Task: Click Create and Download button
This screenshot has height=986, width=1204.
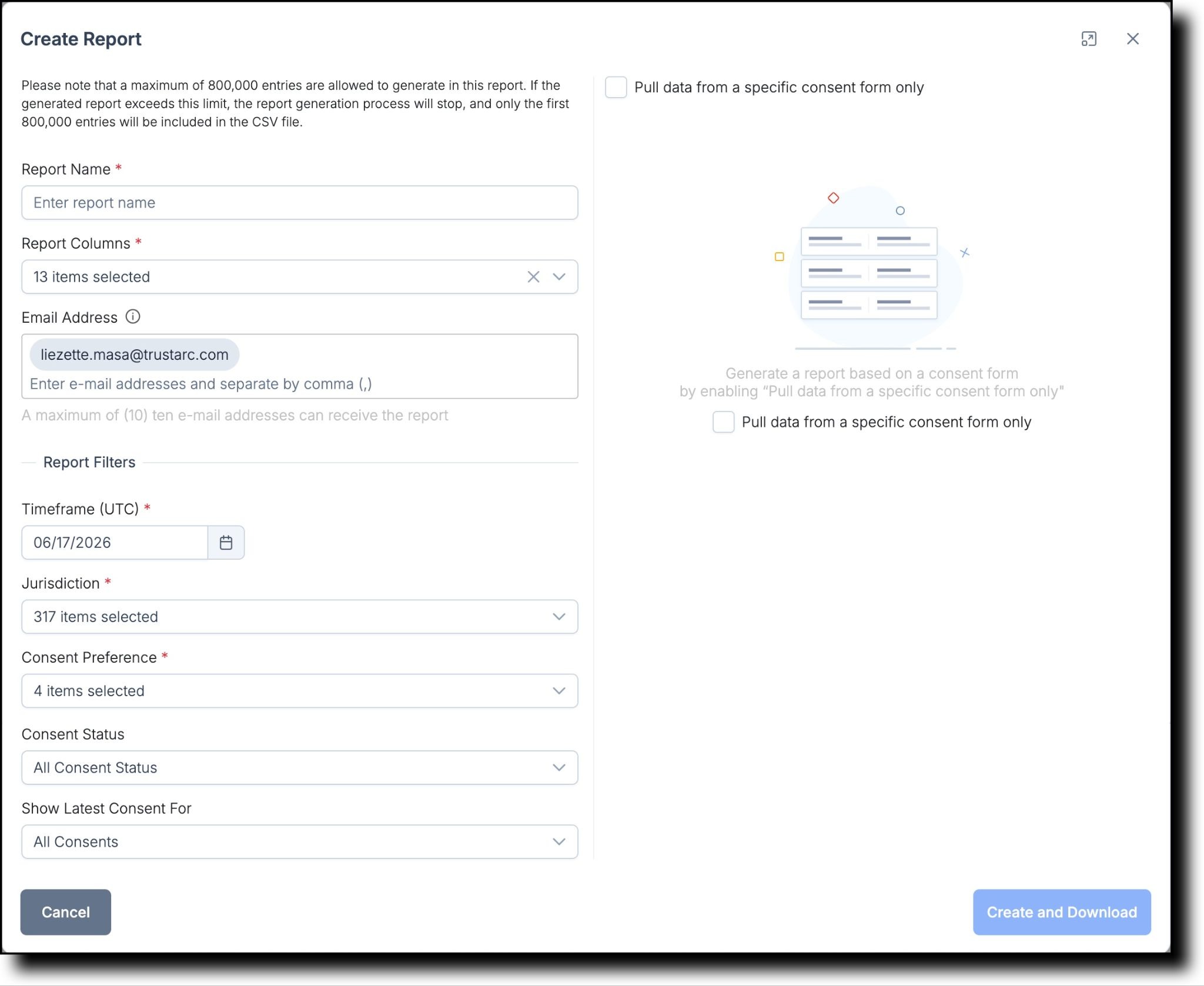Action: click(x=1062, y=912)
